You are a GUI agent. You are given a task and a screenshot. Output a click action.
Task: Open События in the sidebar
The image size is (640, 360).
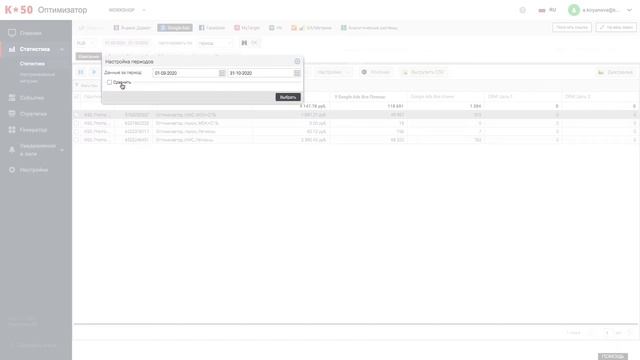pyautogui.click(x=32, y=98)
